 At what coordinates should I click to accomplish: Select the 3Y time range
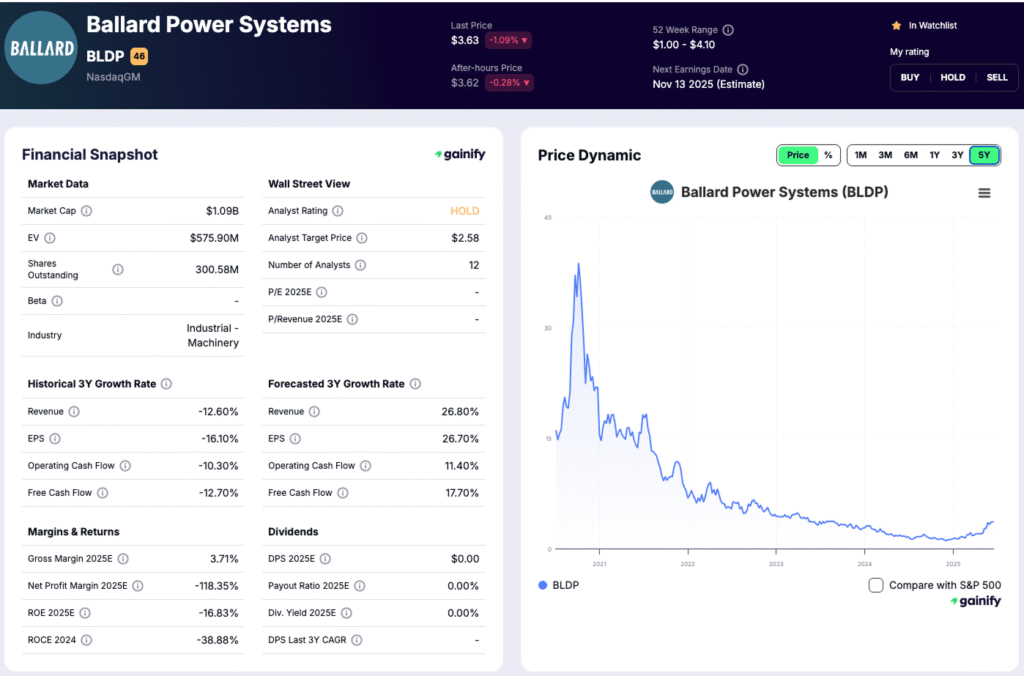pyautogui.click(x=957, y=155)
